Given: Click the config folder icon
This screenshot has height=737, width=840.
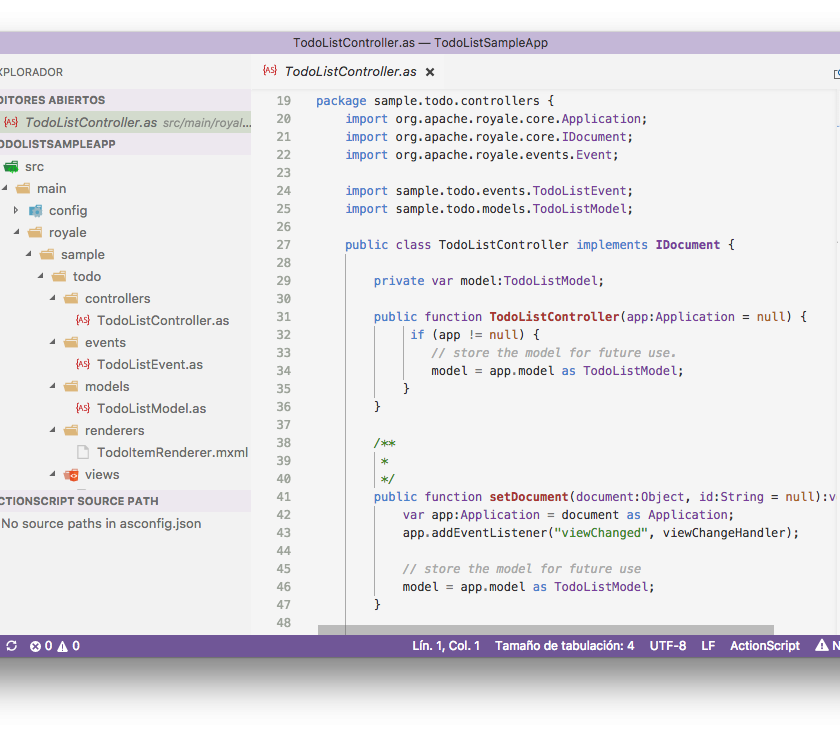Looking at the screenshot, I should click(x=36, y=211).
